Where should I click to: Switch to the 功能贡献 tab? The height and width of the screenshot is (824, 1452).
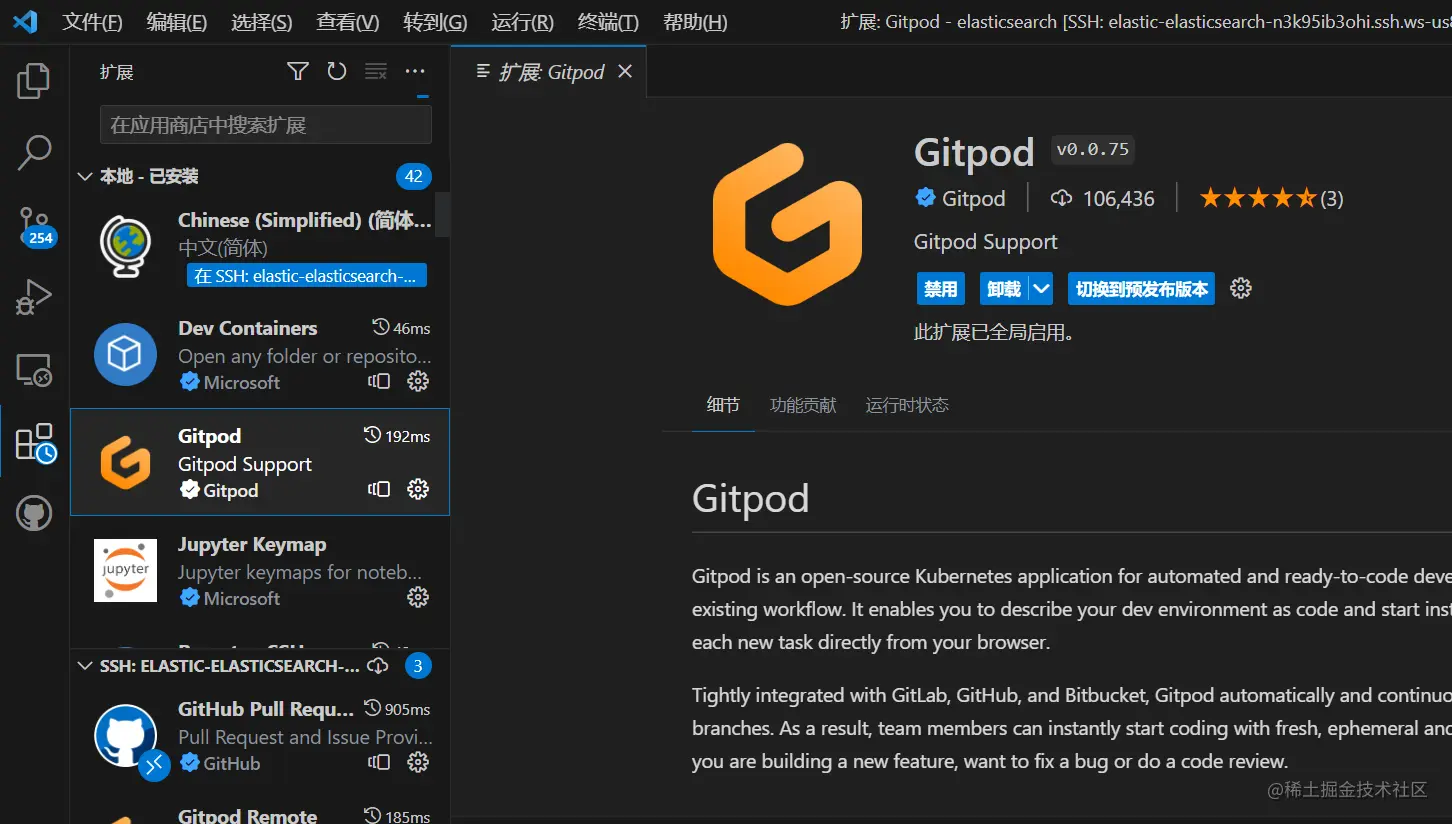803,405
